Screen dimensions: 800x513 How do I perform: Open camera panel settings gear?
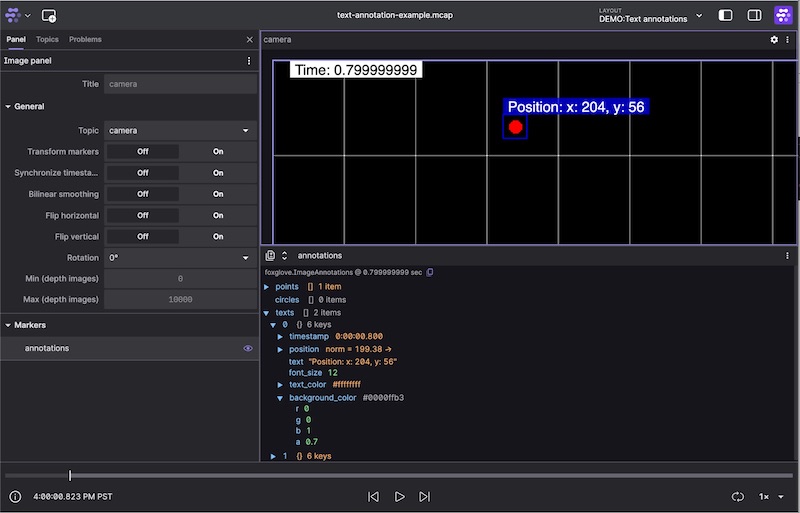click(774, 39)
